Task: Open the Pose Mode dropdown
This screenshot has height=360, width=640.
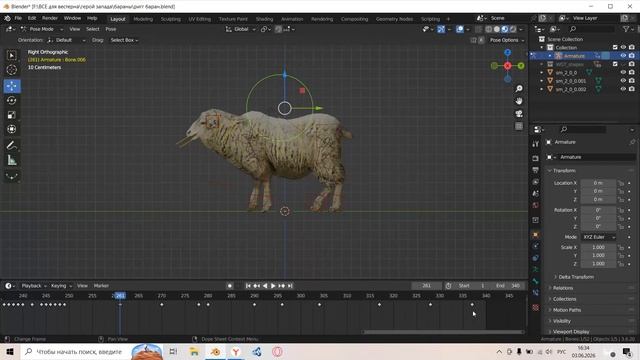Action: pyautogui.click(x=41, y=29)
